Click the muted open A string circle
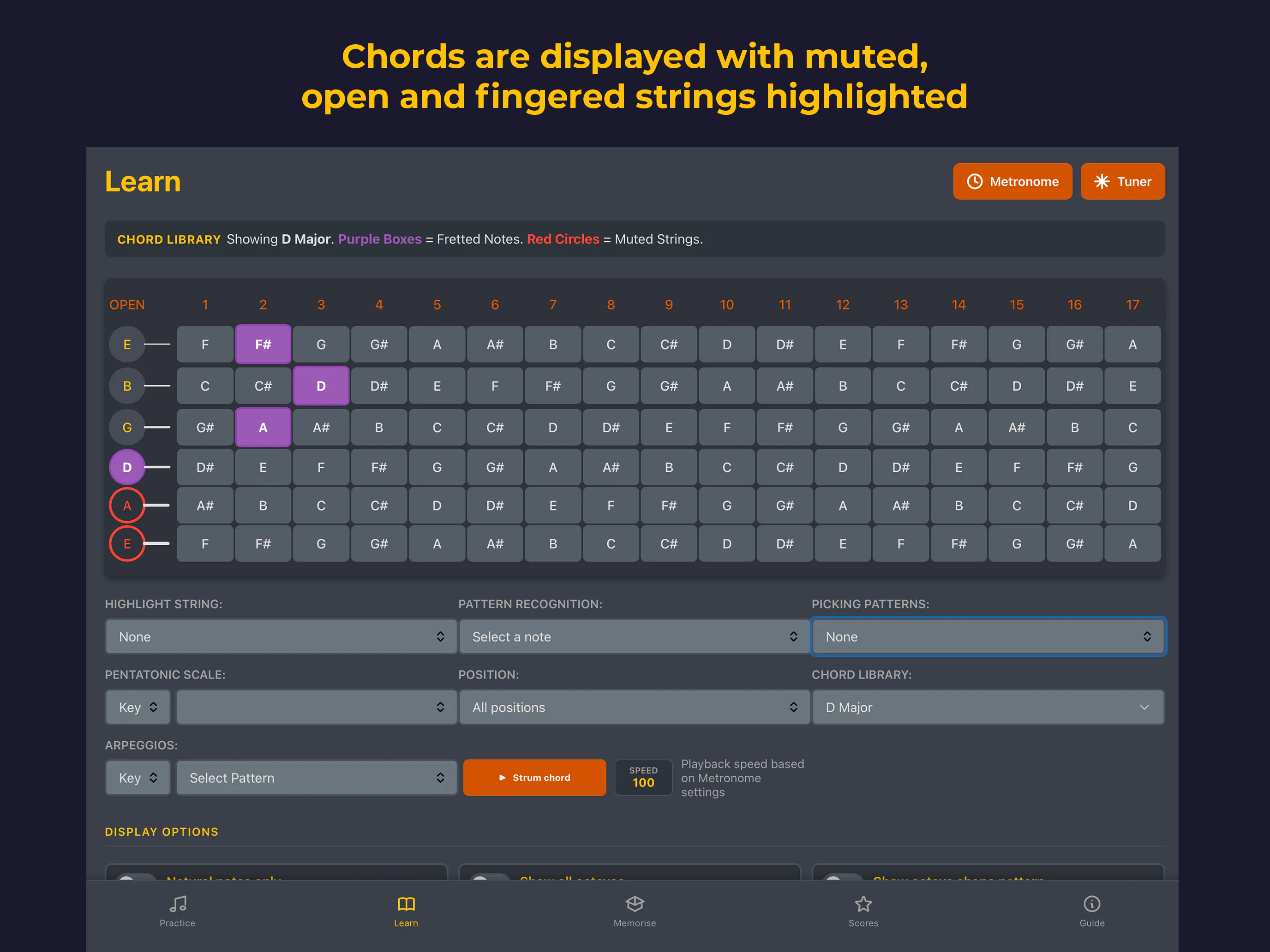Screen dimensions: 1270x952 coord(127,506)
